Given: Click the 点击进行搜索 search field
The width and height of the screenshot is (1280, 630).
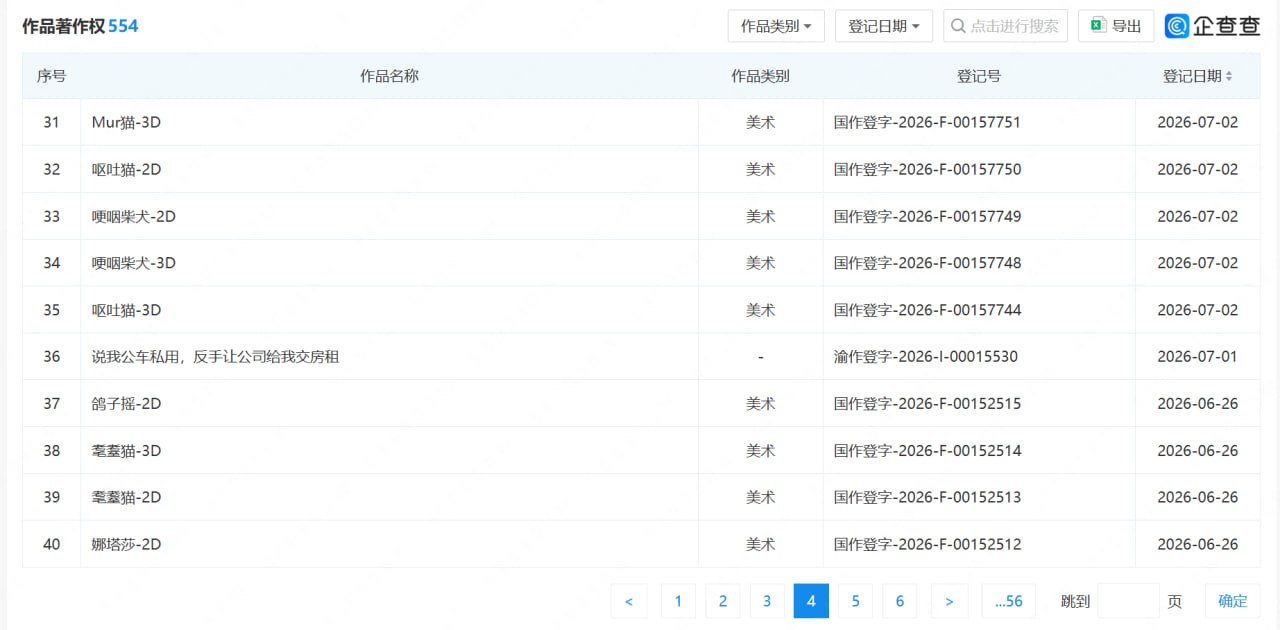Looking at the screenshot, I should point(1005,26).
